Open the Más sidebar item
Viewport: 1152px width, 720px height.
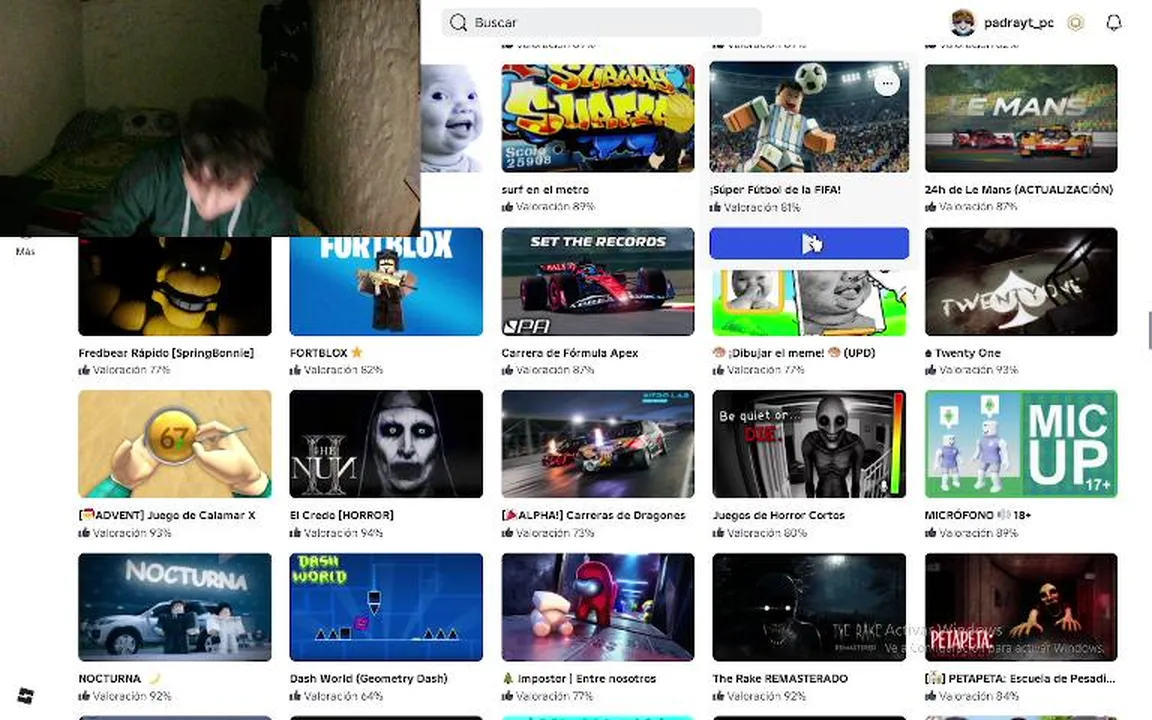coord(25,251)
